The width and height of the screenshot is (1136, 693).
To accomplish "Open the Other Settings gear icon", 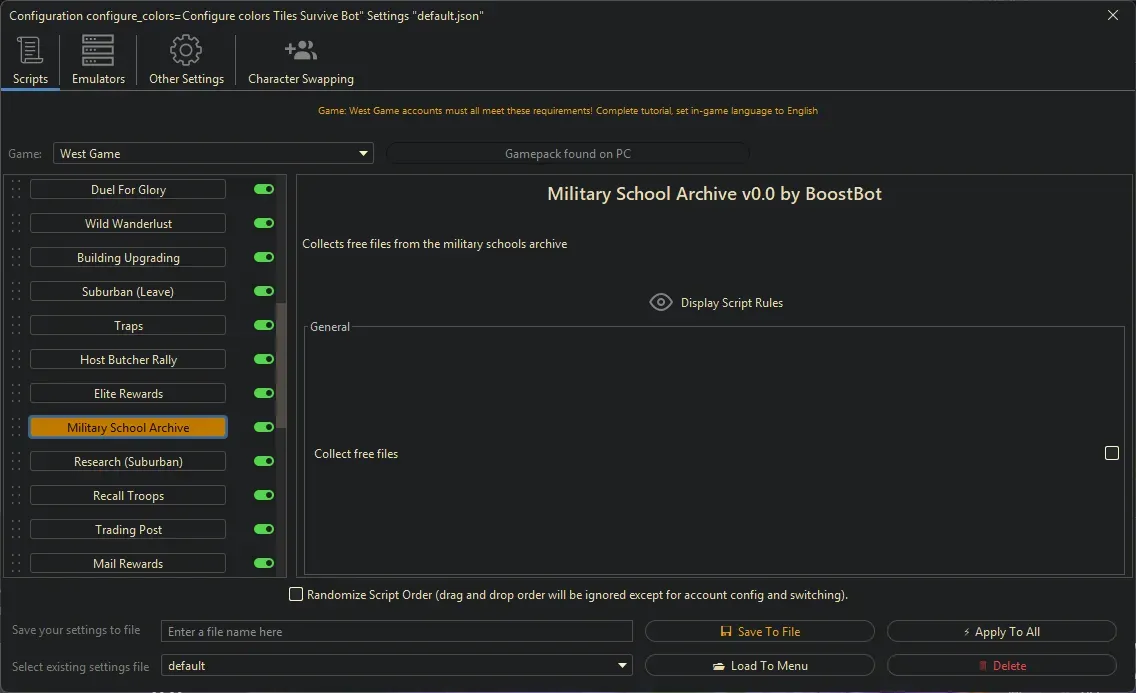I will tap(185, 48).
